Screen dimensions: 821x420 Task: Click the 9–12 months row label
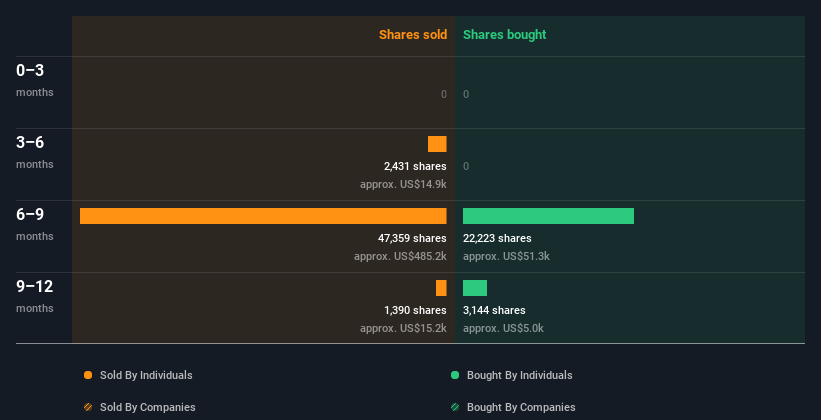coord(35,296)
